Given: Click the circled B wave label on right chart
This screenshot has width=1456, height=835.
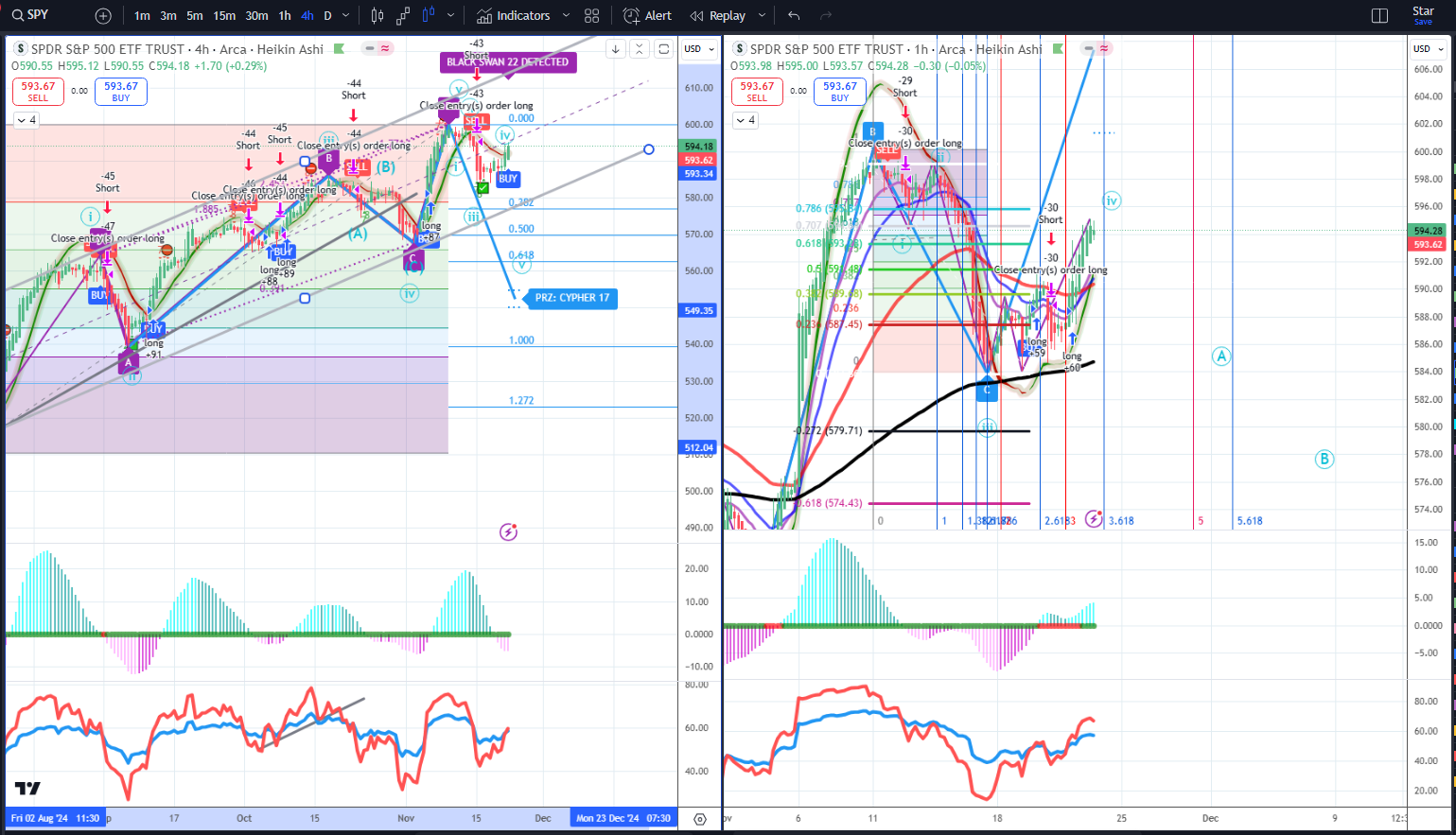Looking at the screenshot, I should pyautogui.click(x=1324, y=460).
